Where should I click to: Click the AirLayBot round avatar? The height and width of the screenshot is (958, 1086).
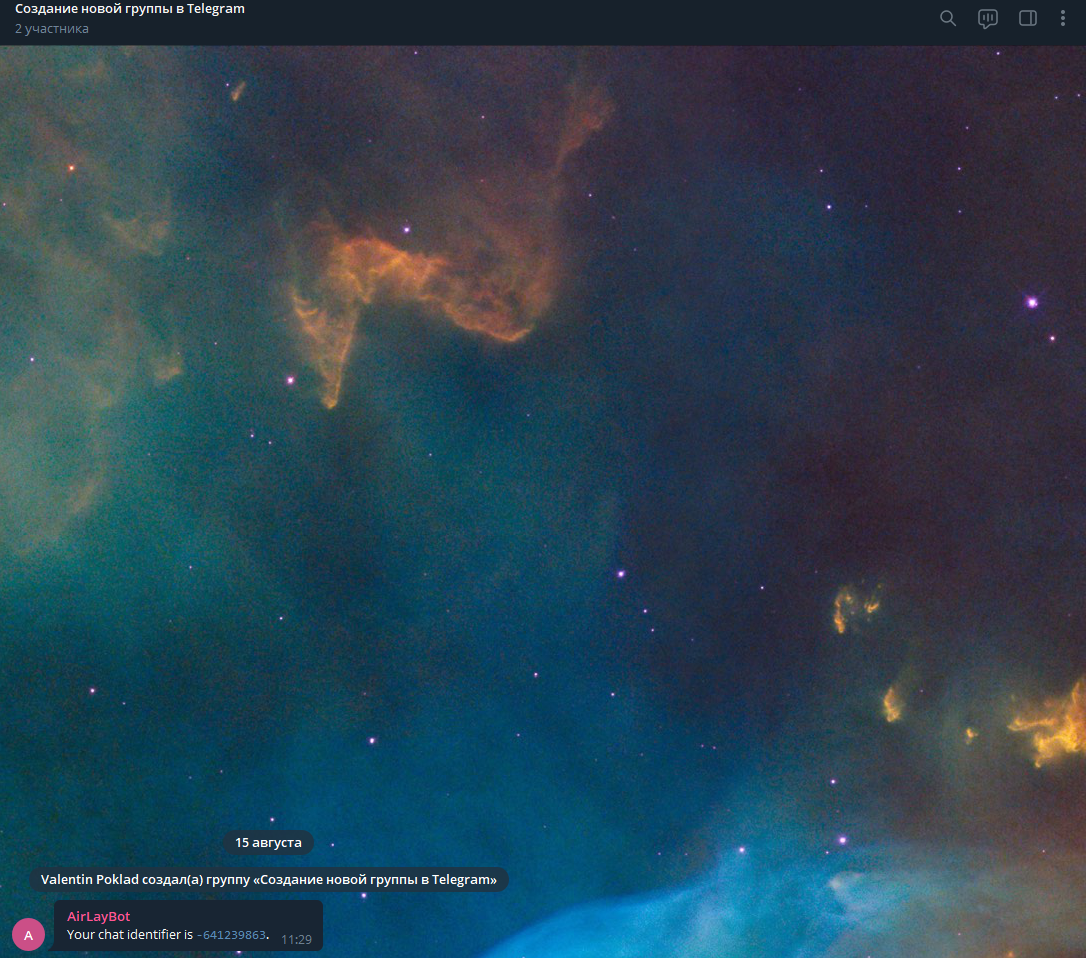(28, 935)
